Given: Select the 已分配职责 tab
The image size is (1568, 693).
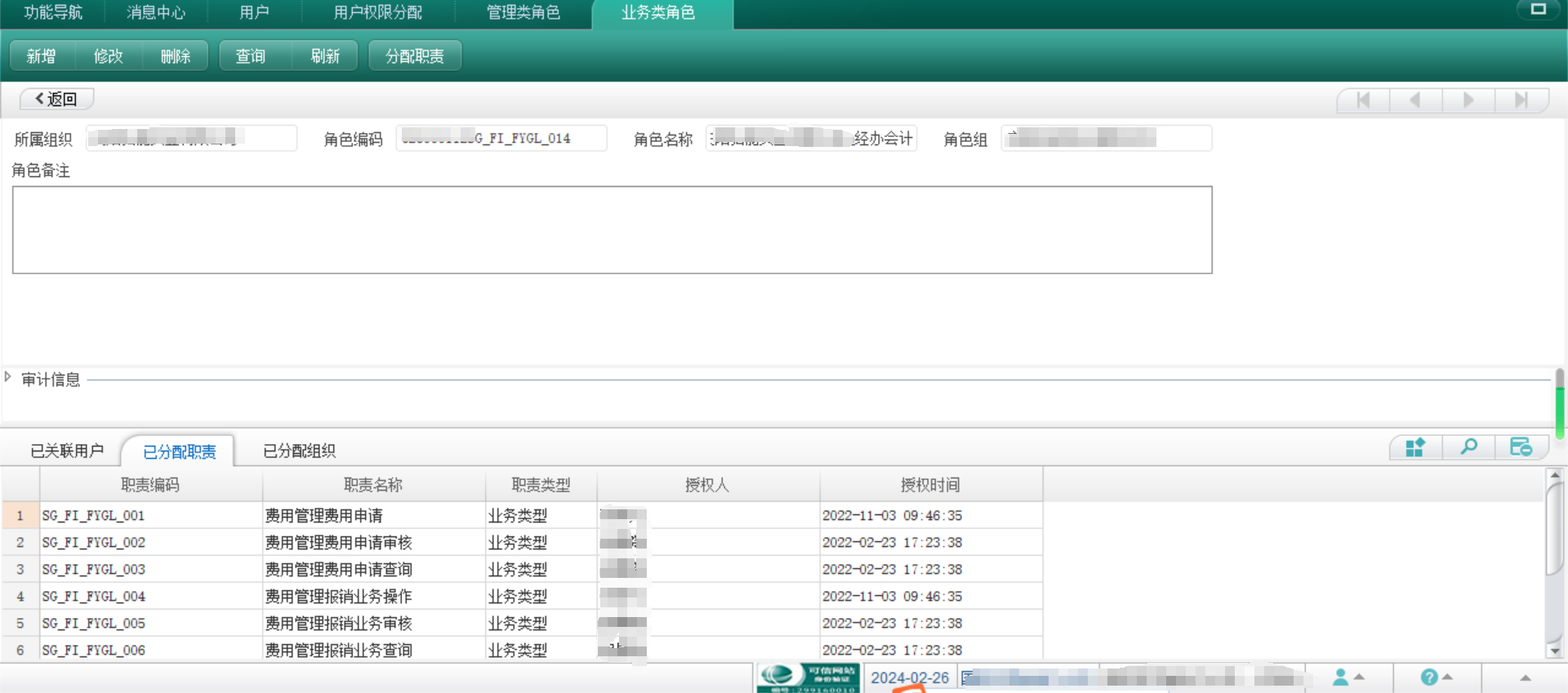Looking at the screenshot, I should click(x=179, y=451).
